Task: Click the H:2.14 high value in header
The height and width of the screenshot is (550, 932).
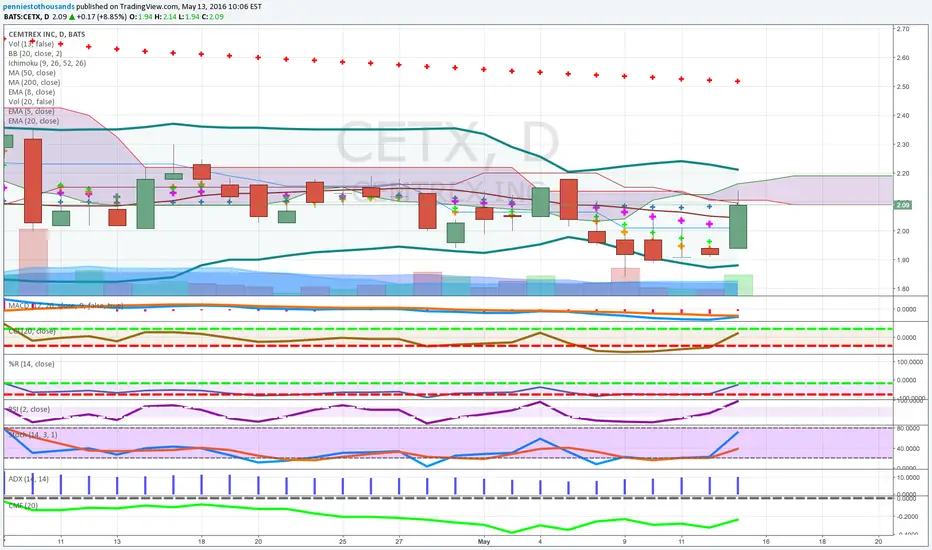Action: (x=165, y=17)
